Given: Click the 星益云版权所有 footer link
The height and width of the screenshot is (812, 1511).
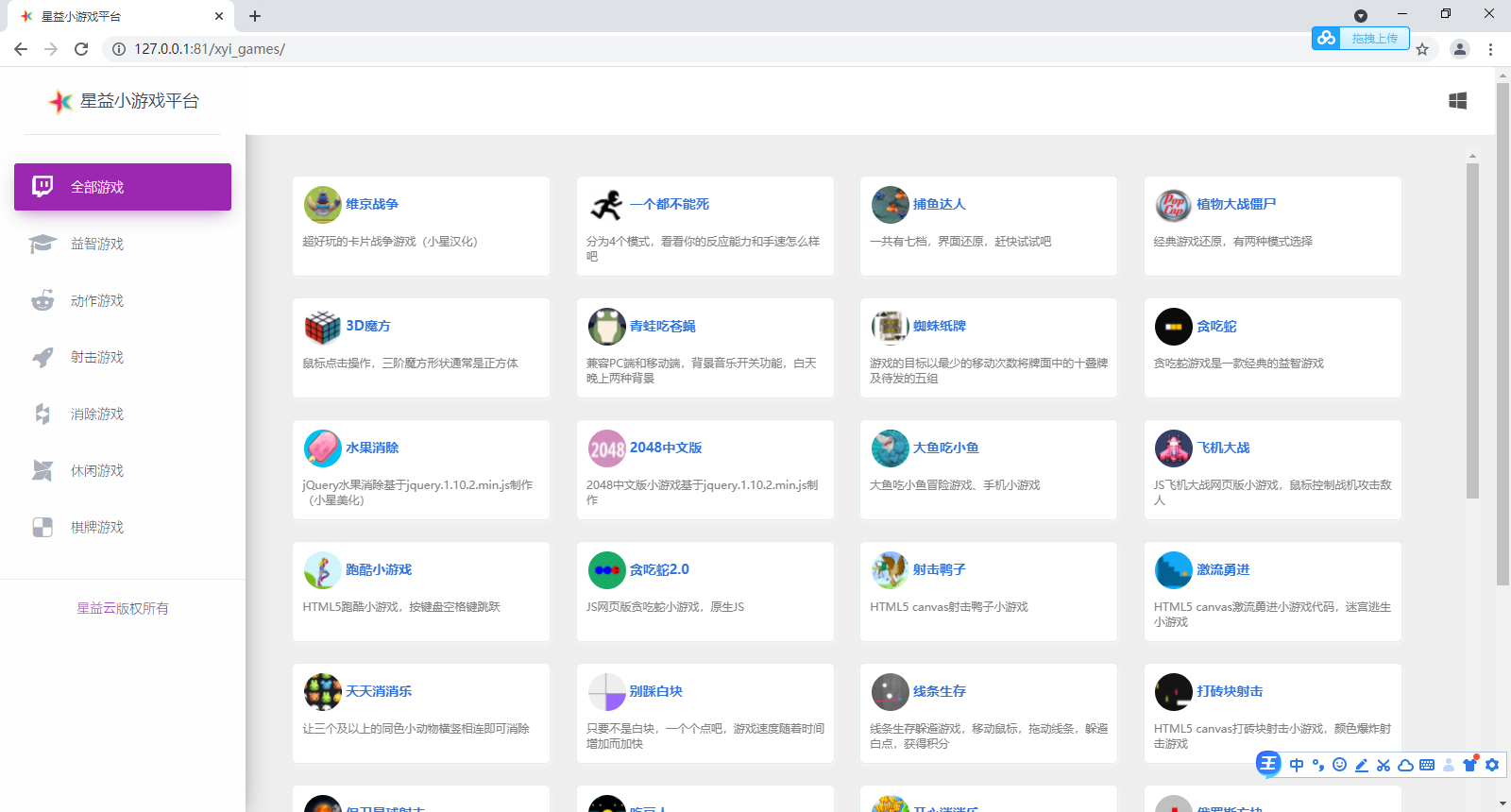Looking at the screenshot, I should pos(123,608).
